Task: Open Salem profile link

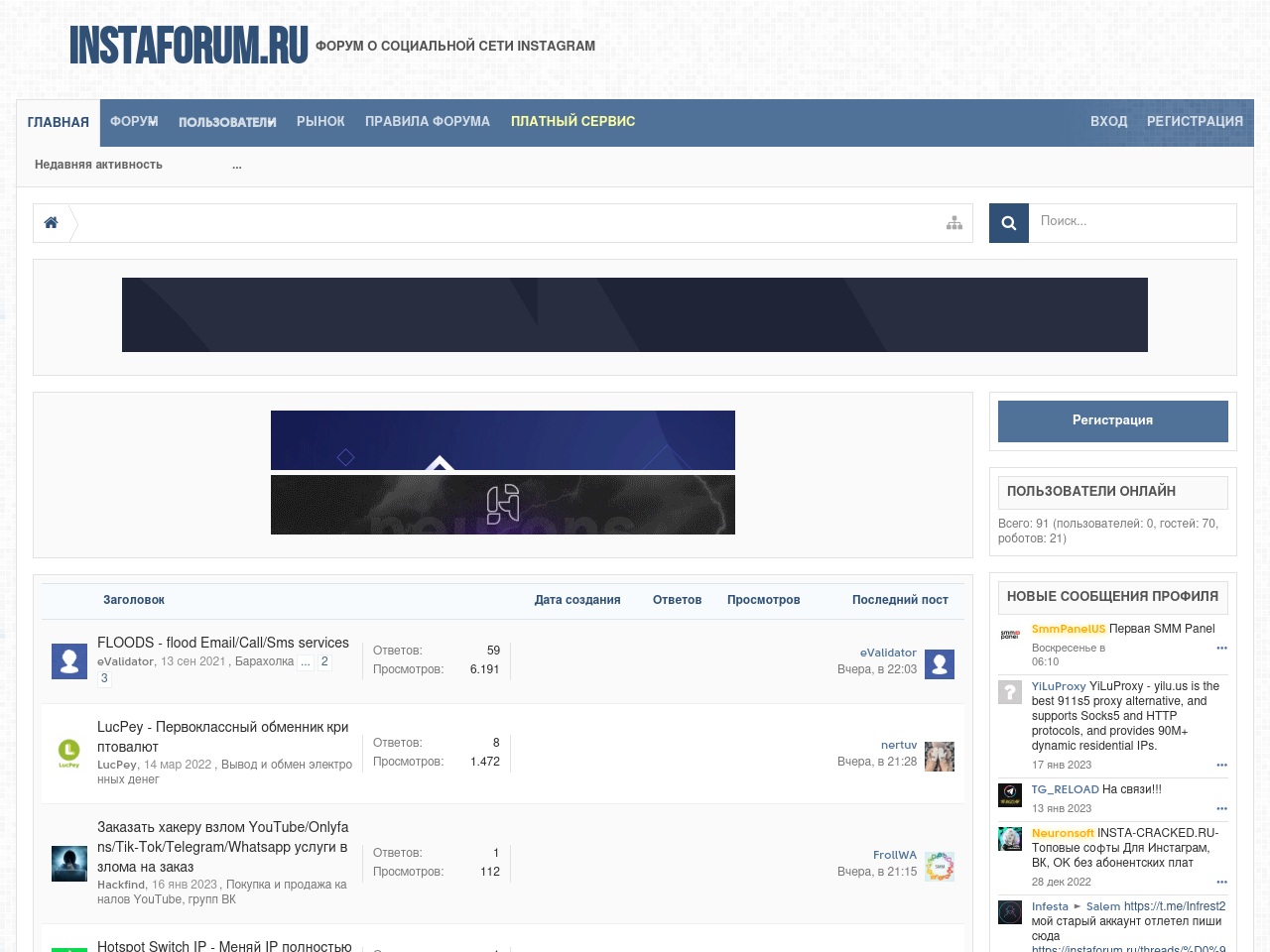Action: tap(1103, 906)
